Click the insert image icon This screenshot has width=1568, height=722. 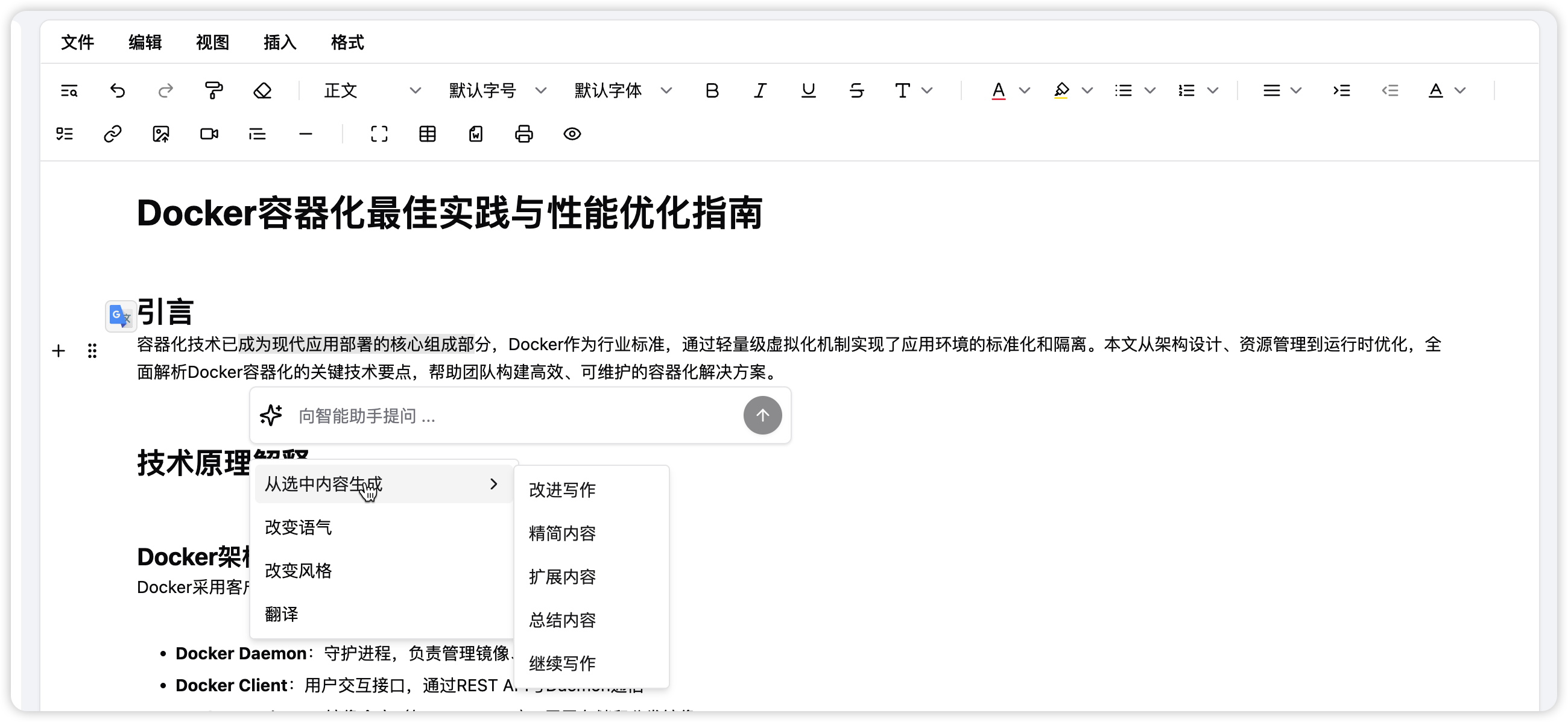(x=160, y=134)
